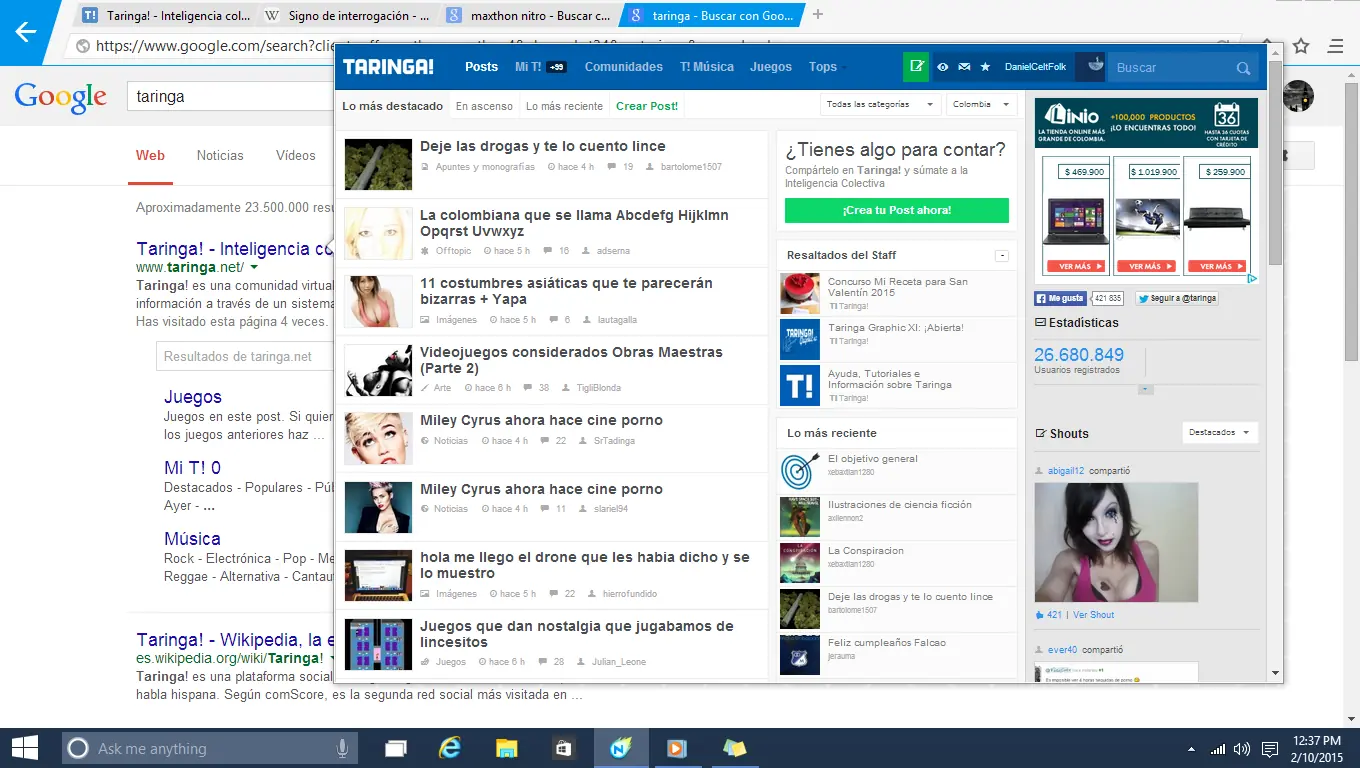Viewport: 1360px width, 768px height.
Task: Go to the Comunidades menu
Action: click(x=624, y=67)
